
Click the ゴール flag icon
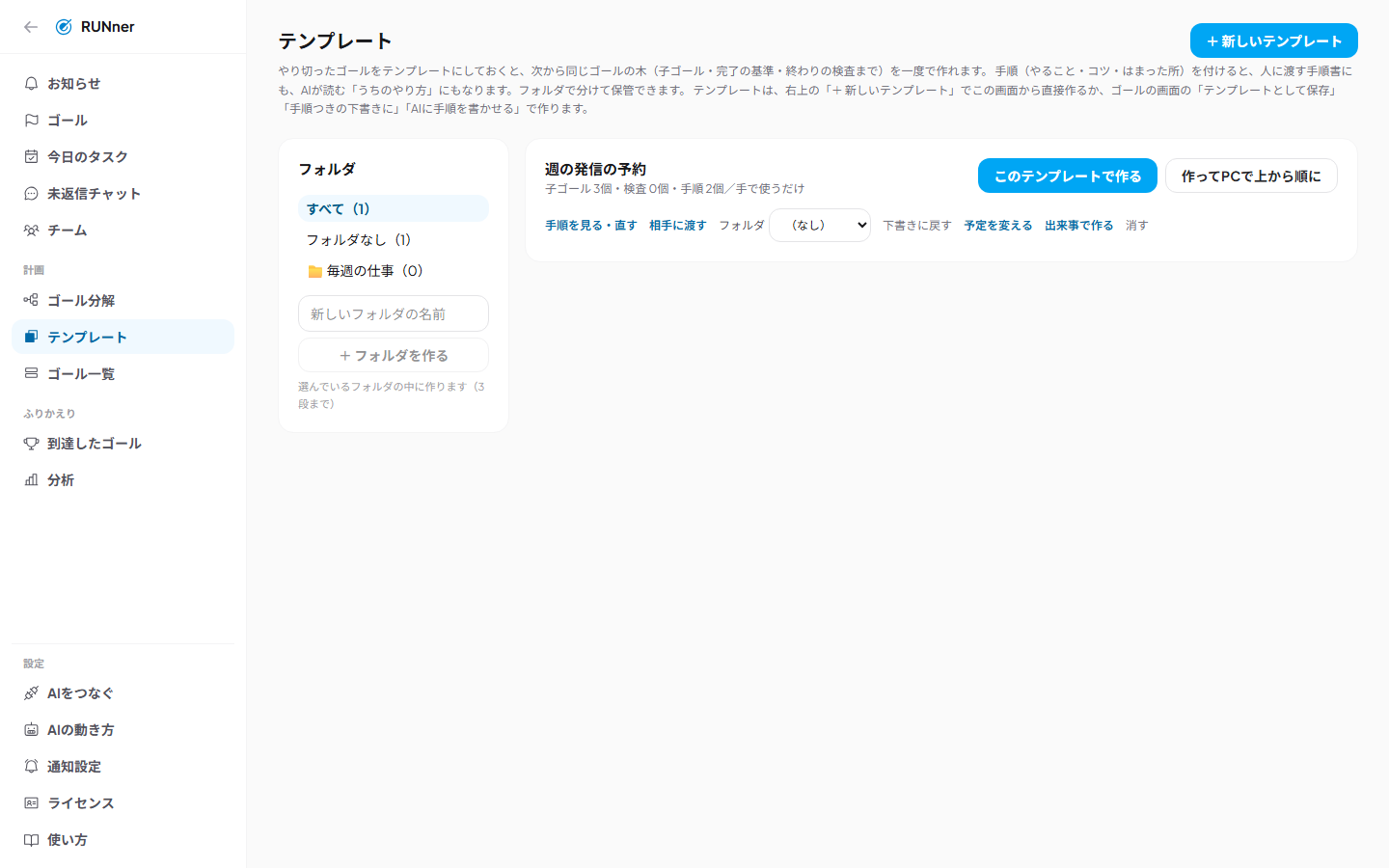(x=32, y=121)
